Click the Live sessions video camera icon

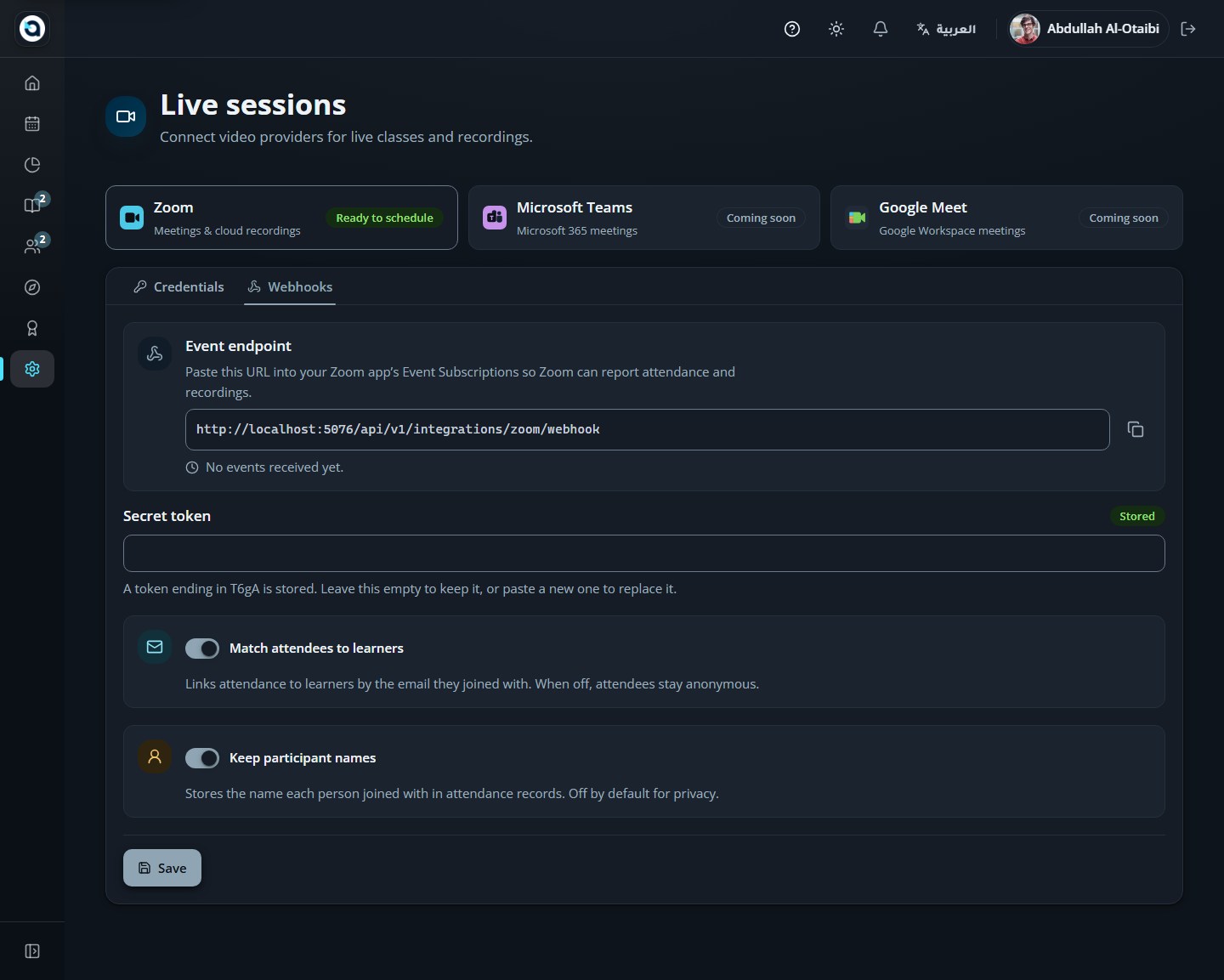tap(126, 116)
